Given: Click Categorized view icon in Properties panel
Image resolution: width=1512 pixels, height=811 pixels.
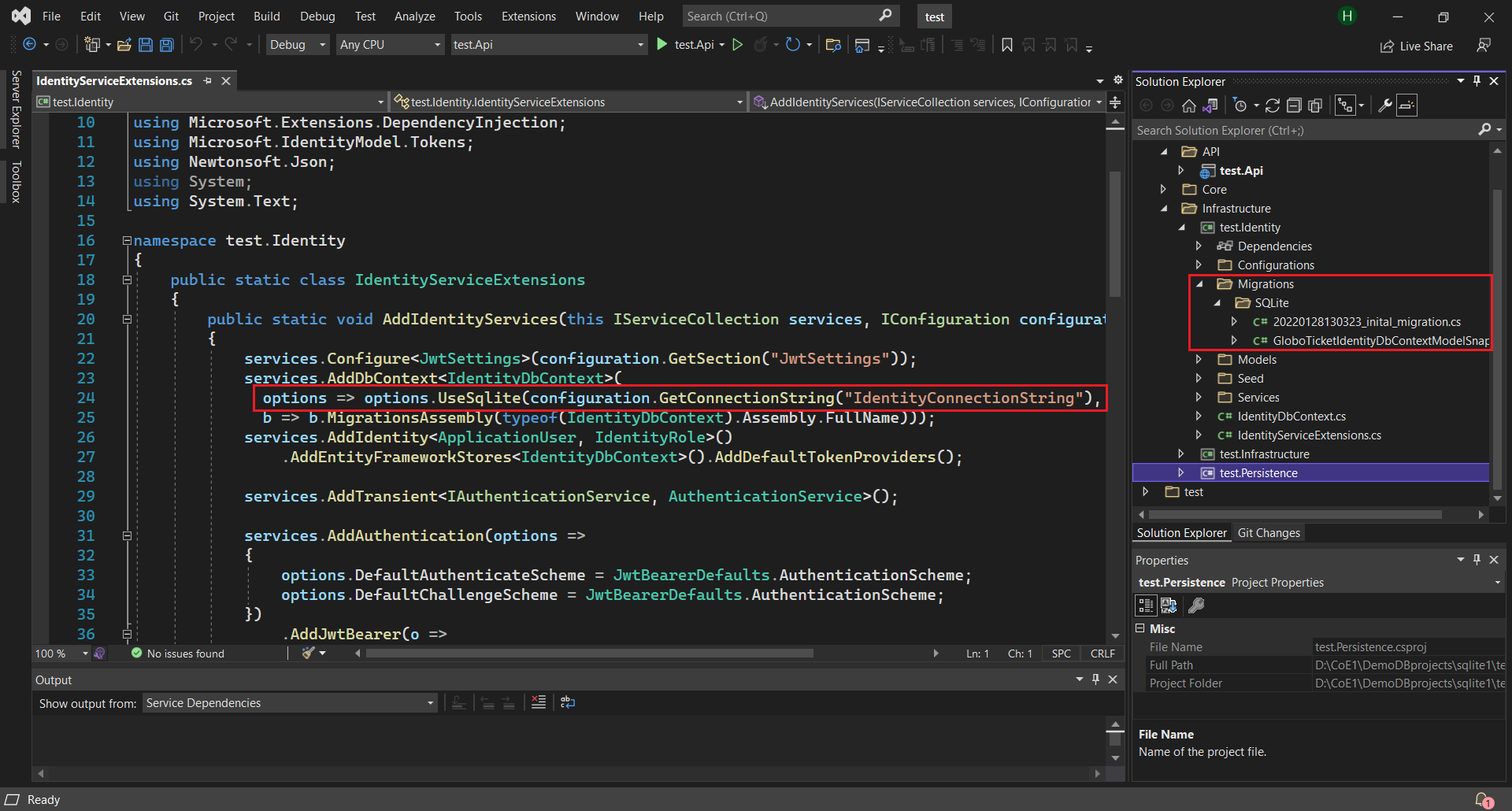Looking at the screenshot, I should coord(1146,605).
